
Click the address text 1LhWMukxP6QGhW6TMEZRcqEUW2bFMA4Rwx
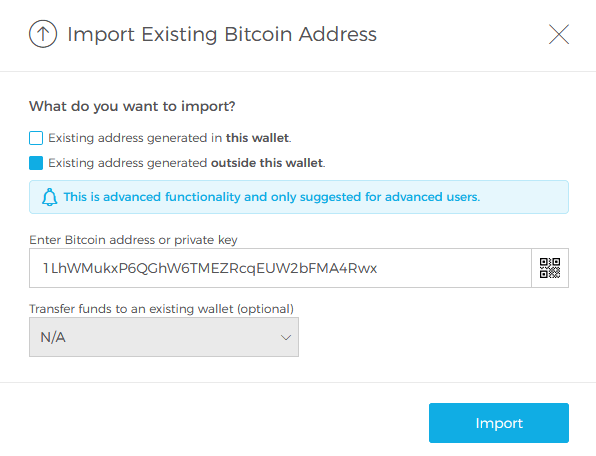point(210,268)
